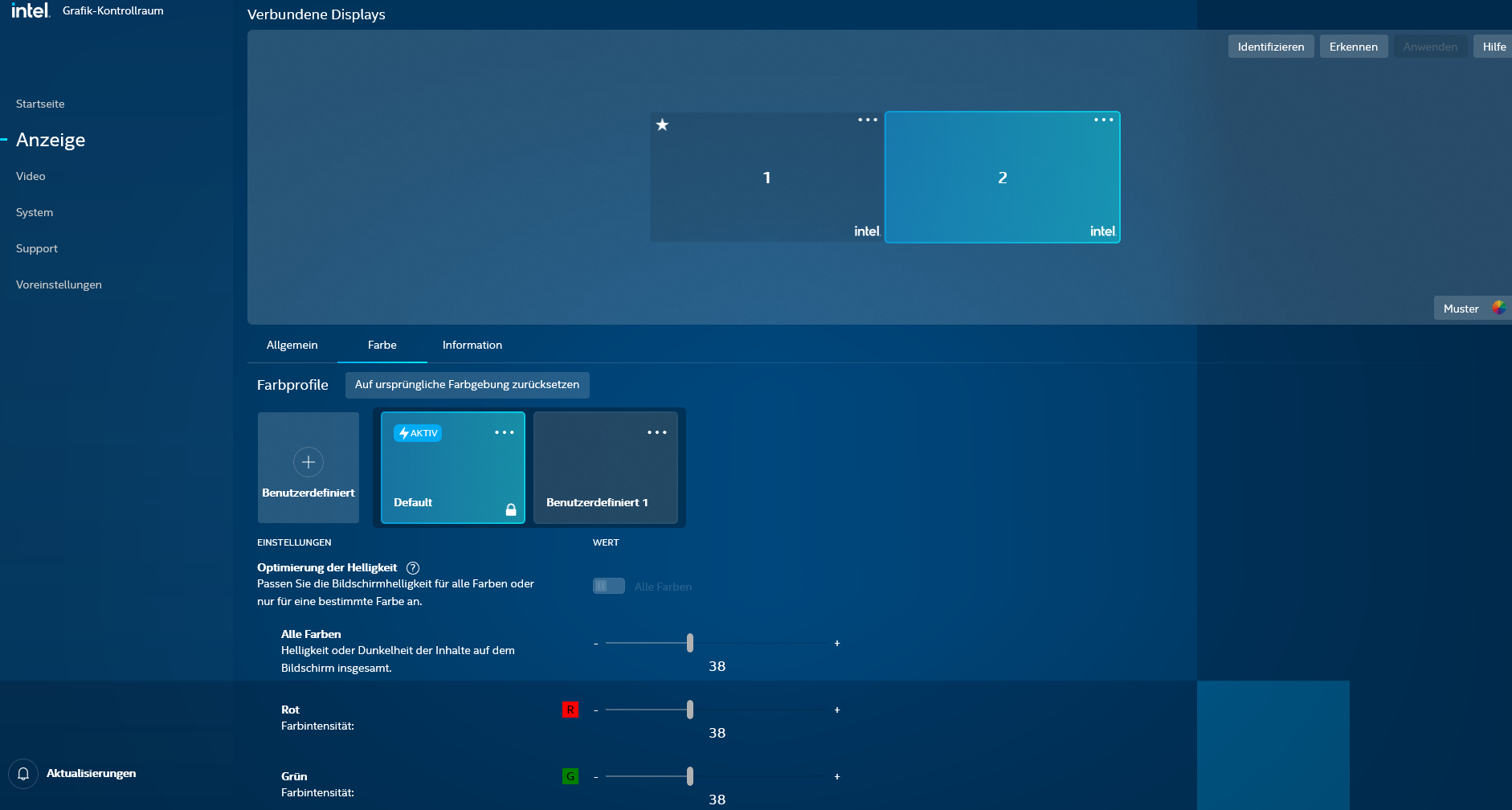Click the Farbprofile heading
The image size is (1512, 810).
tap(292, 385)
